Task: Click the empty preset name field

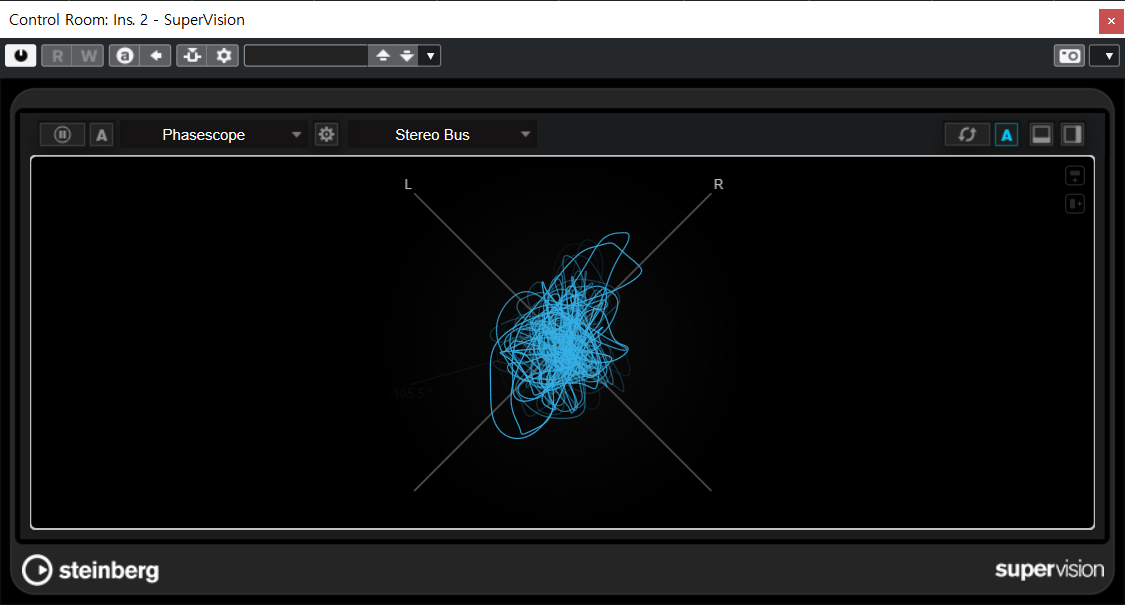Action: point(306,56)
